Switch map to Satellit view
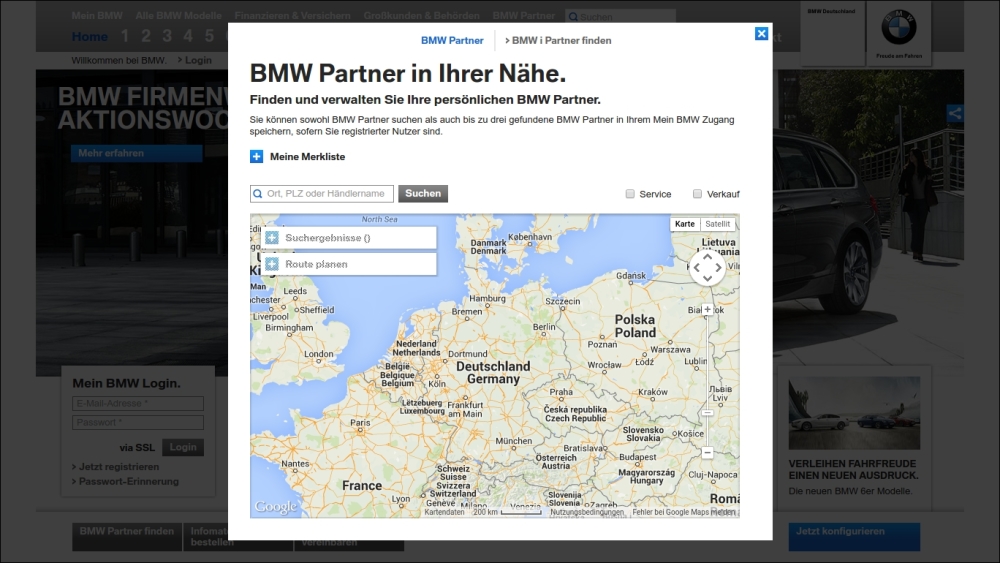 tap(717, 224)
